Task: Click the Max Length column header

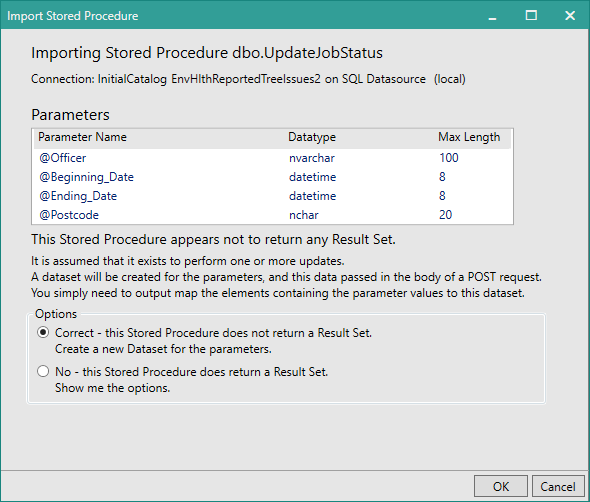Action: click(x=469, y=137)
